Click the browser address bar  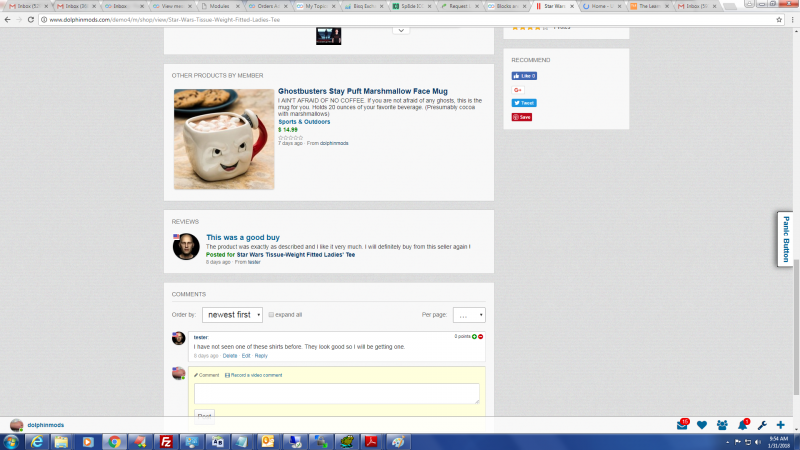[408, 20]
